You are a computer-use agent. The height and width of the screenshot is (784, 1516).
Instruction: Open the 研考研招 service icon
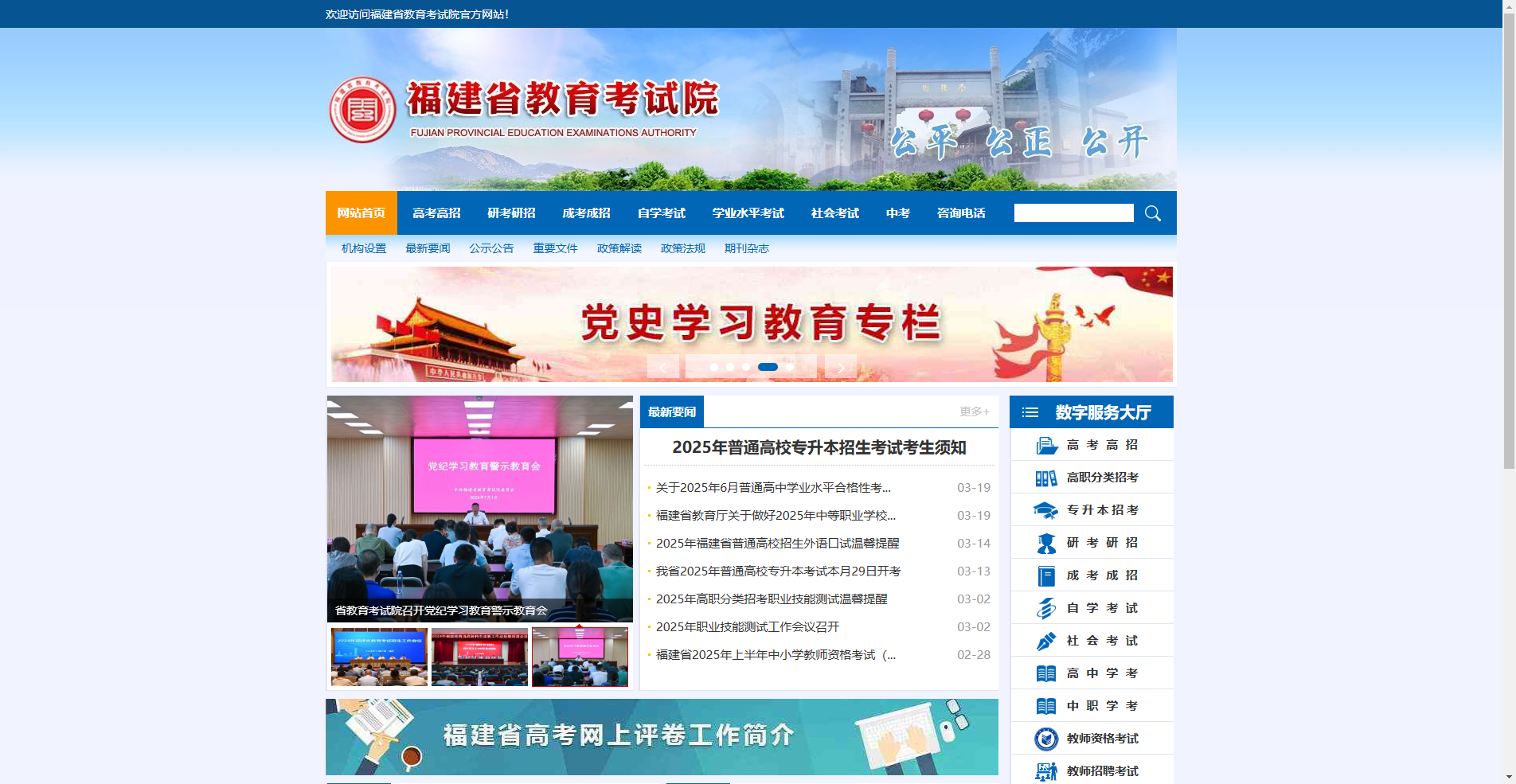pos(1045,542)
